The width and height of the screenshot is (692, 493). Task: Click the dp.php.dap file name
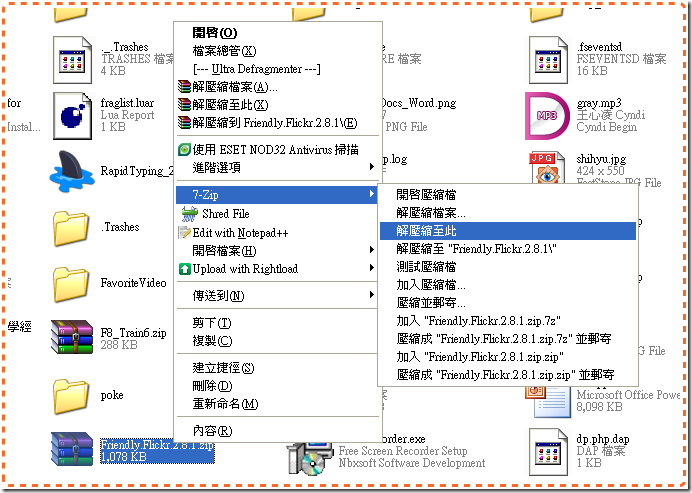[x=602, y=439]
